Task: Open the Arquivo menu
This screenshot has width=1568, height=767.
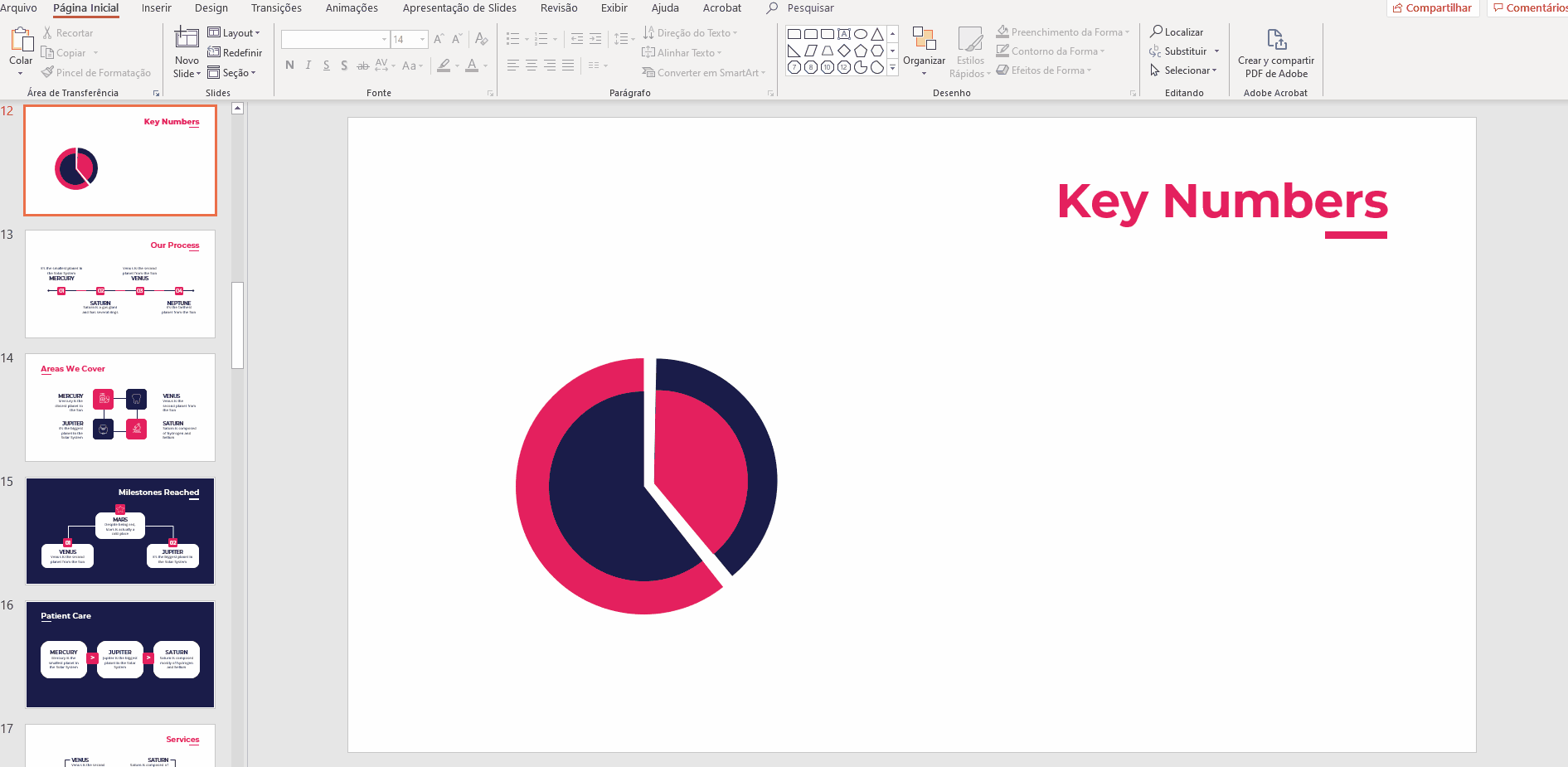Action: click(18, 8)
